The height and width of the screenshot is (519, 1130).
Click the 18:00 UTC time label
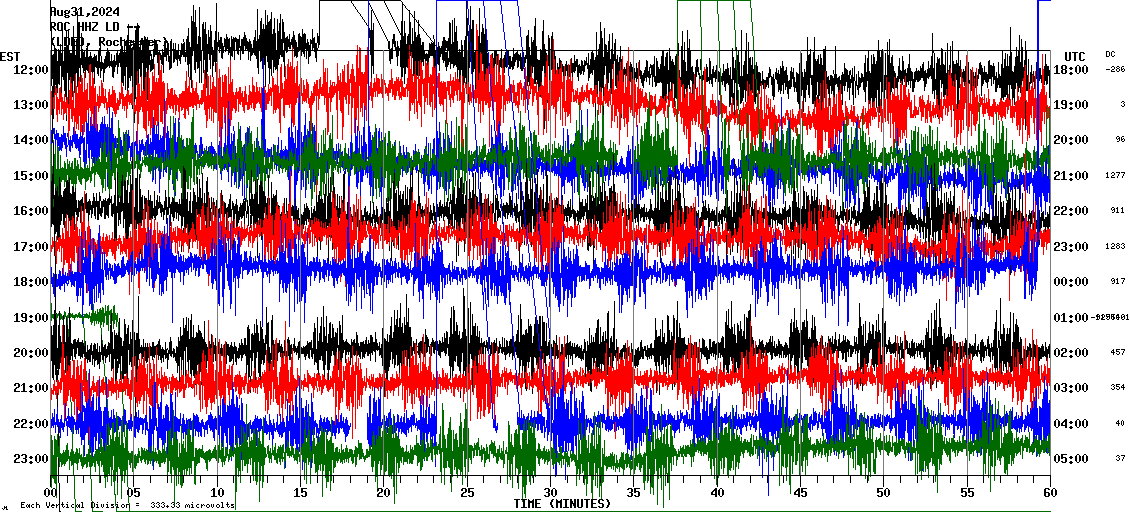(1070, 70)
